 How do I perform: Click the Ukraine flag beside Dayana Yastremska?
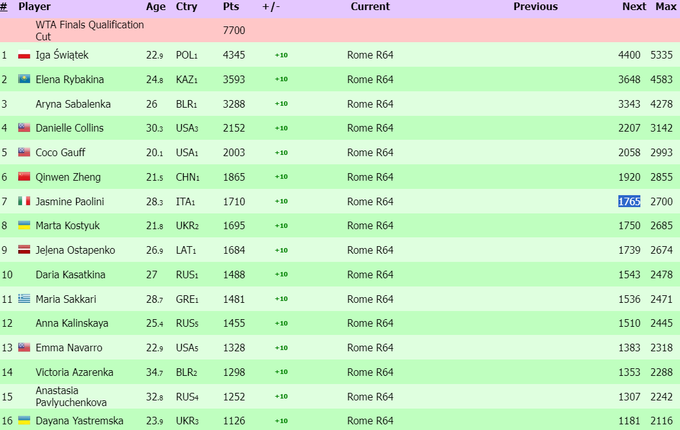pyautogui.click(x=25, y=421)
